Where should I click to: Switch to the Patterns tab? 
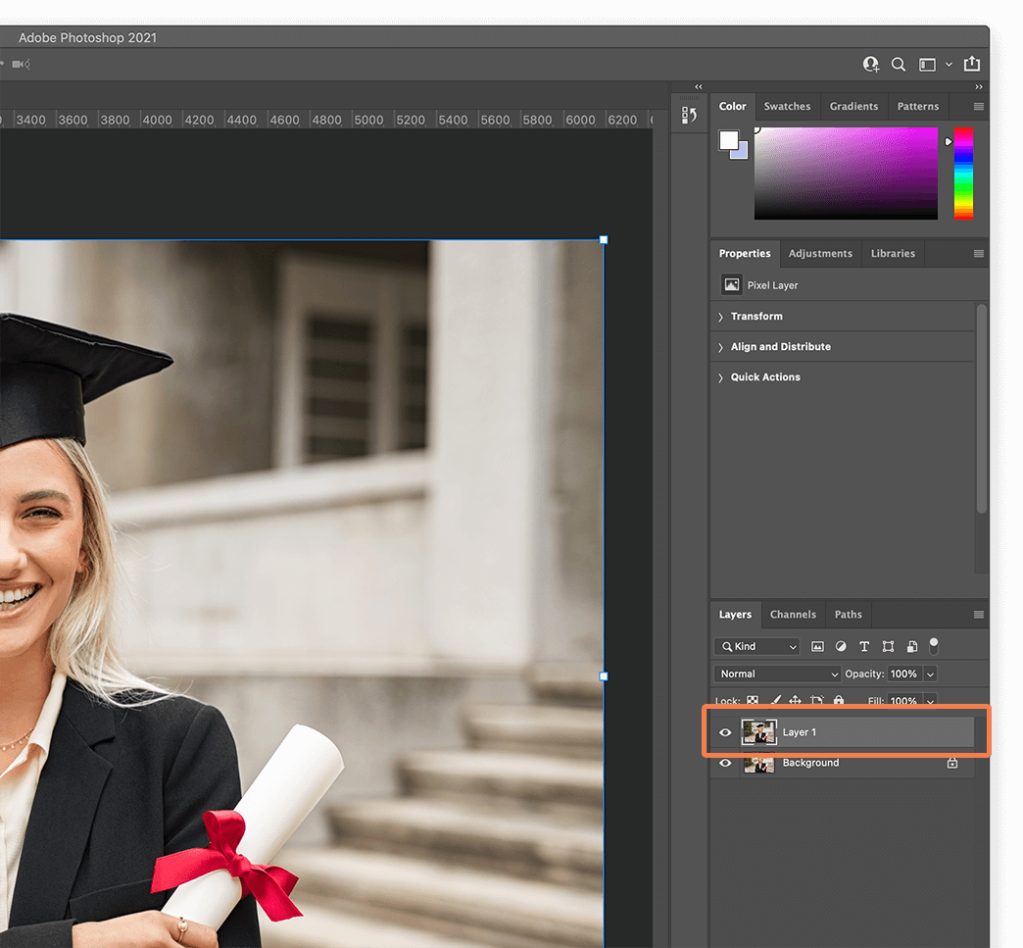click(x=917, y=106)
